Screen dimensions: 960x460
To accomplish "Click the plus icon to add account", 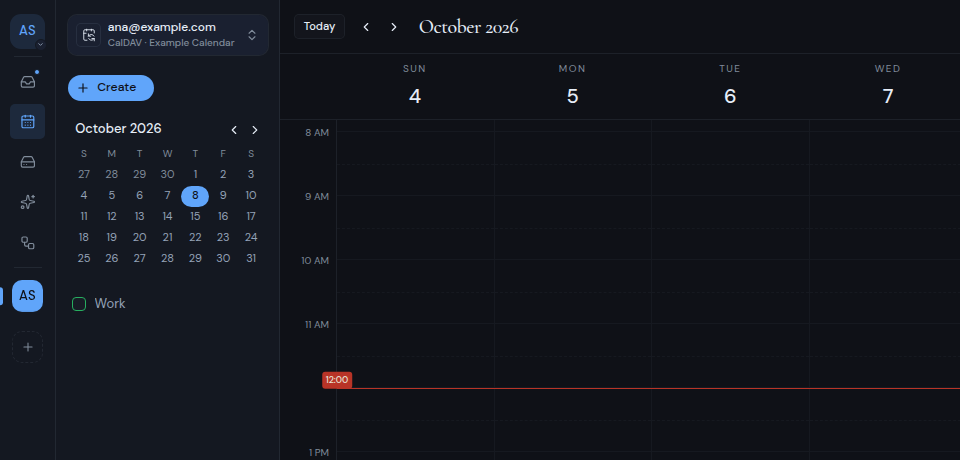I will tap(28, 347).
